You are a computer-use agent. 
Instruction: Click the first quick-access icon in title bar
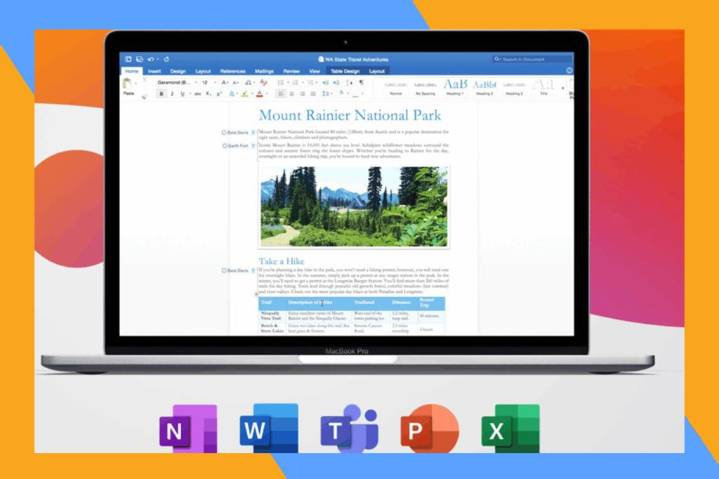point(128,59)
